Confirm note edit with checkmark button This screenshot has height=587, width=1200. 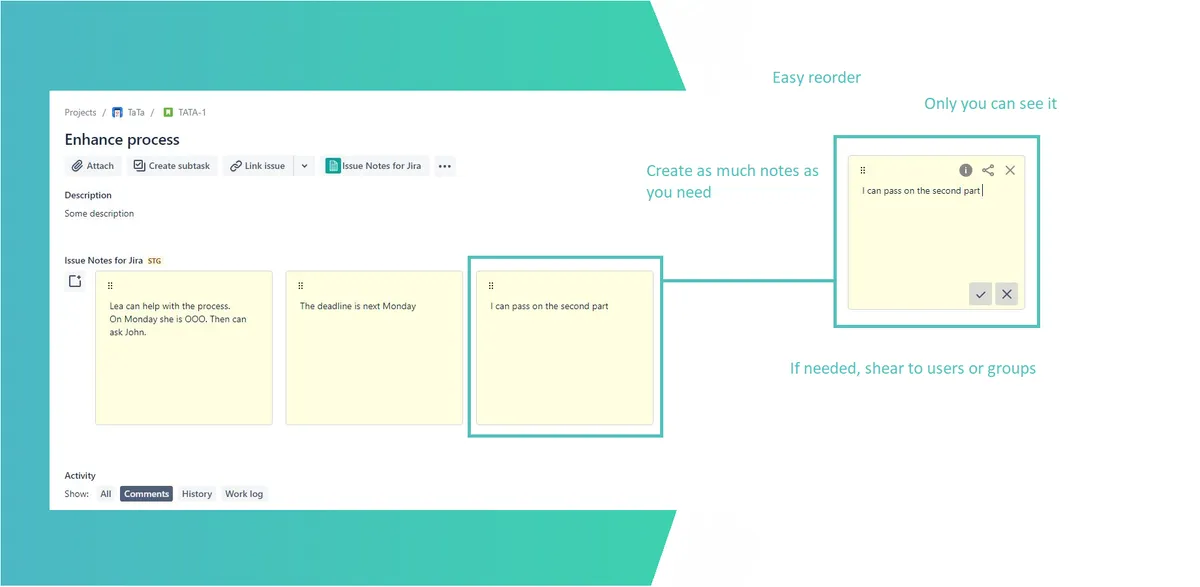(981, 294)
